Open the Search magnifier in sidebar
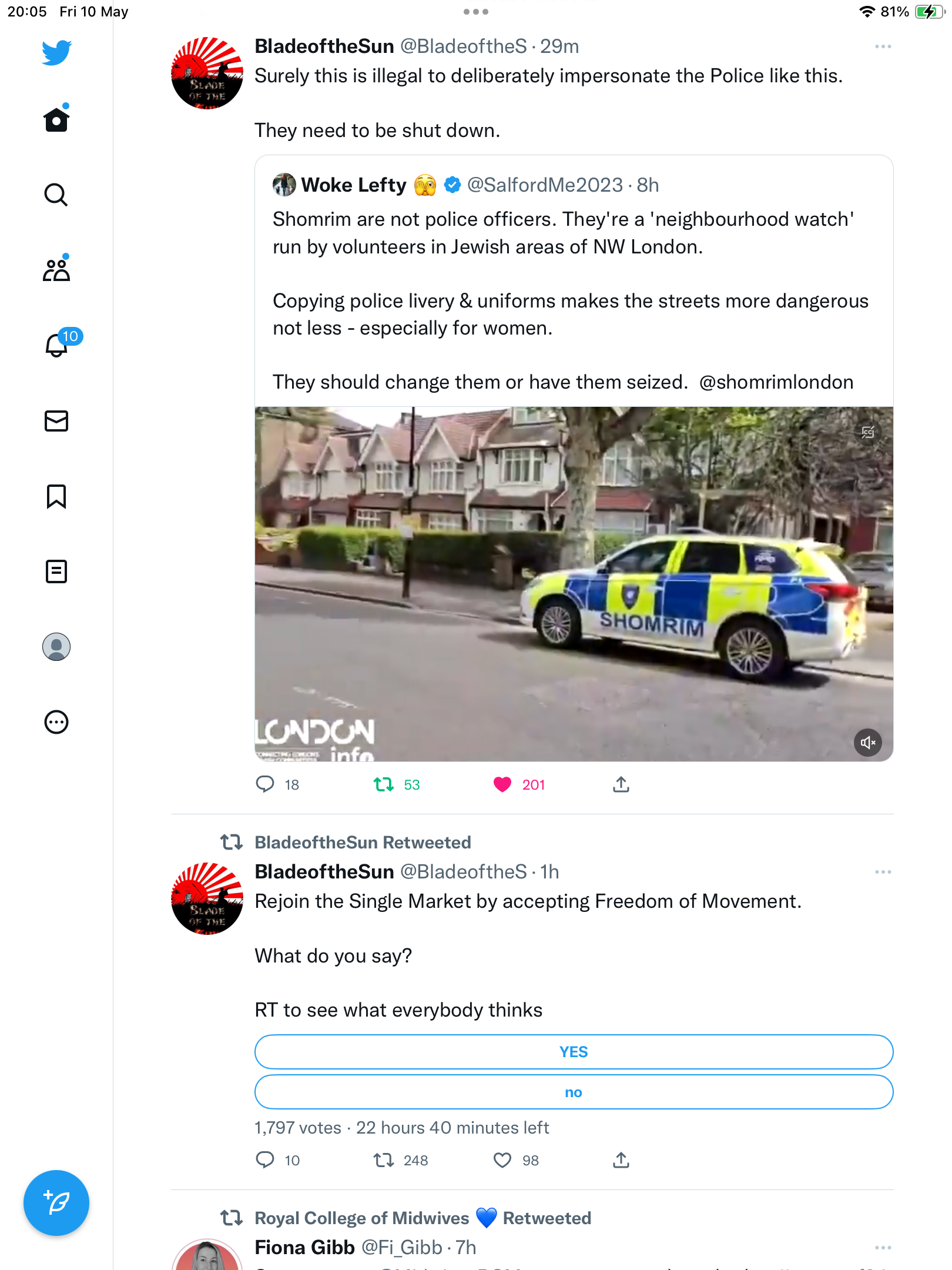The width and height of the screenshot is (952, 1270). click(56, 195)
